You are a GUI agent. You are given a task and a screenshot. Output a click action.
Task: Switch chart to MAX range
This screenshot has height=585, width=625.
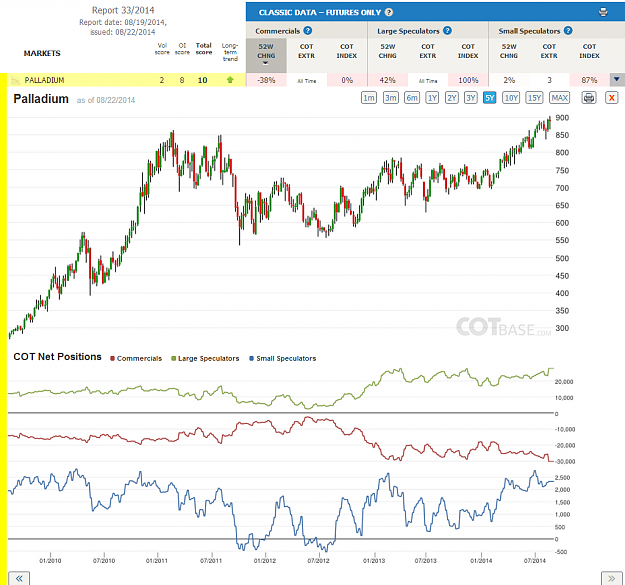click(560, 98)
